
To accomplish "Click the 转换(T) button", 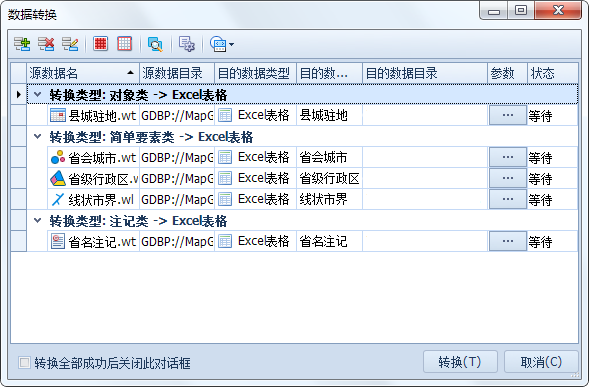I will coord(460,362).
